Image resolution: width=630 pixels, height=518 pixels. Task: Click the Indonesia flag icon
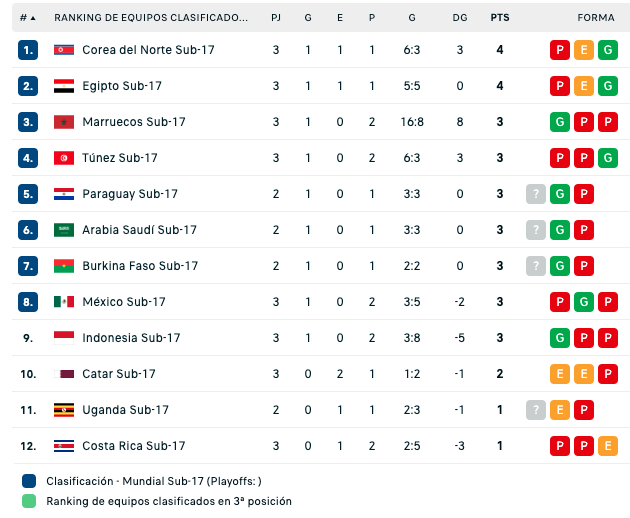pos(64,338)
